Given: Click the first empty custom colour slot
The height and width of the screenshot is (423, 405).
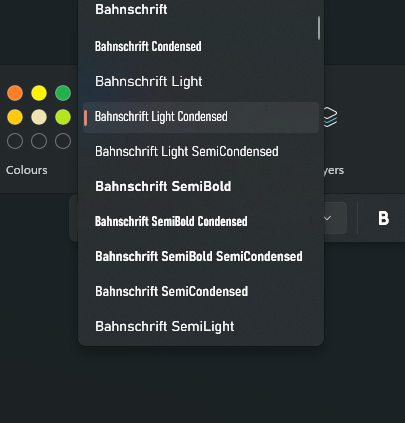Looking at the screenshot, I should [15, 141].
